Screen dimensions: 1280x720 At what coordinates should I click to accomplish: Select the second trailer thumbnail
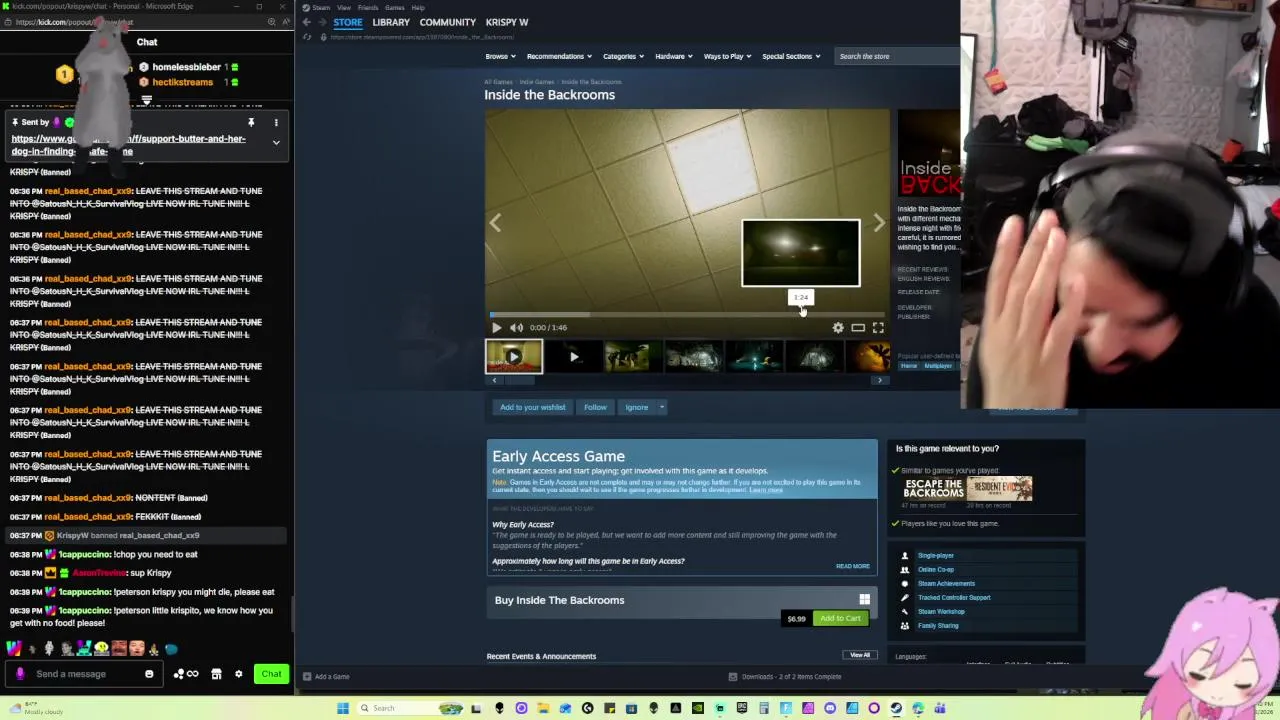point(574,357)
